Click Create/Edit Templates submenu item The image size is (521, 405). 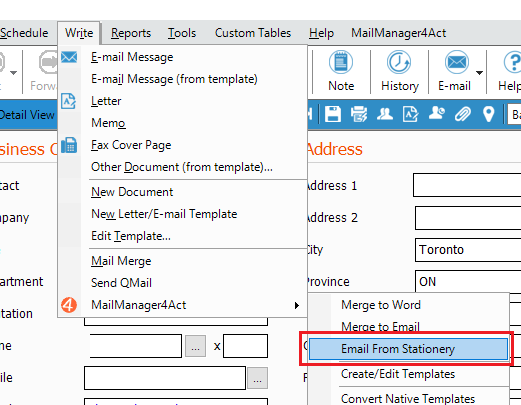point(398,374)
